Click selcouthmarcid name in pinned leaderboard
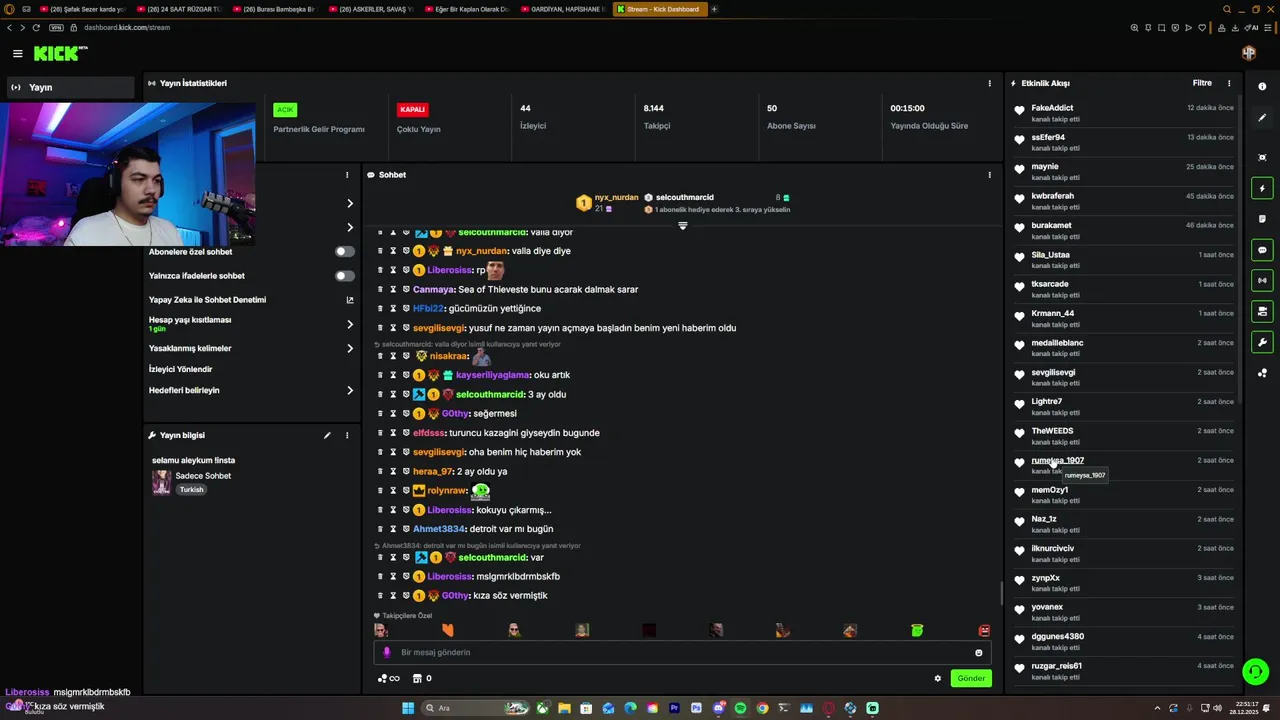The height and width of the screenshot is (720, 1280). tap(685, 198)
